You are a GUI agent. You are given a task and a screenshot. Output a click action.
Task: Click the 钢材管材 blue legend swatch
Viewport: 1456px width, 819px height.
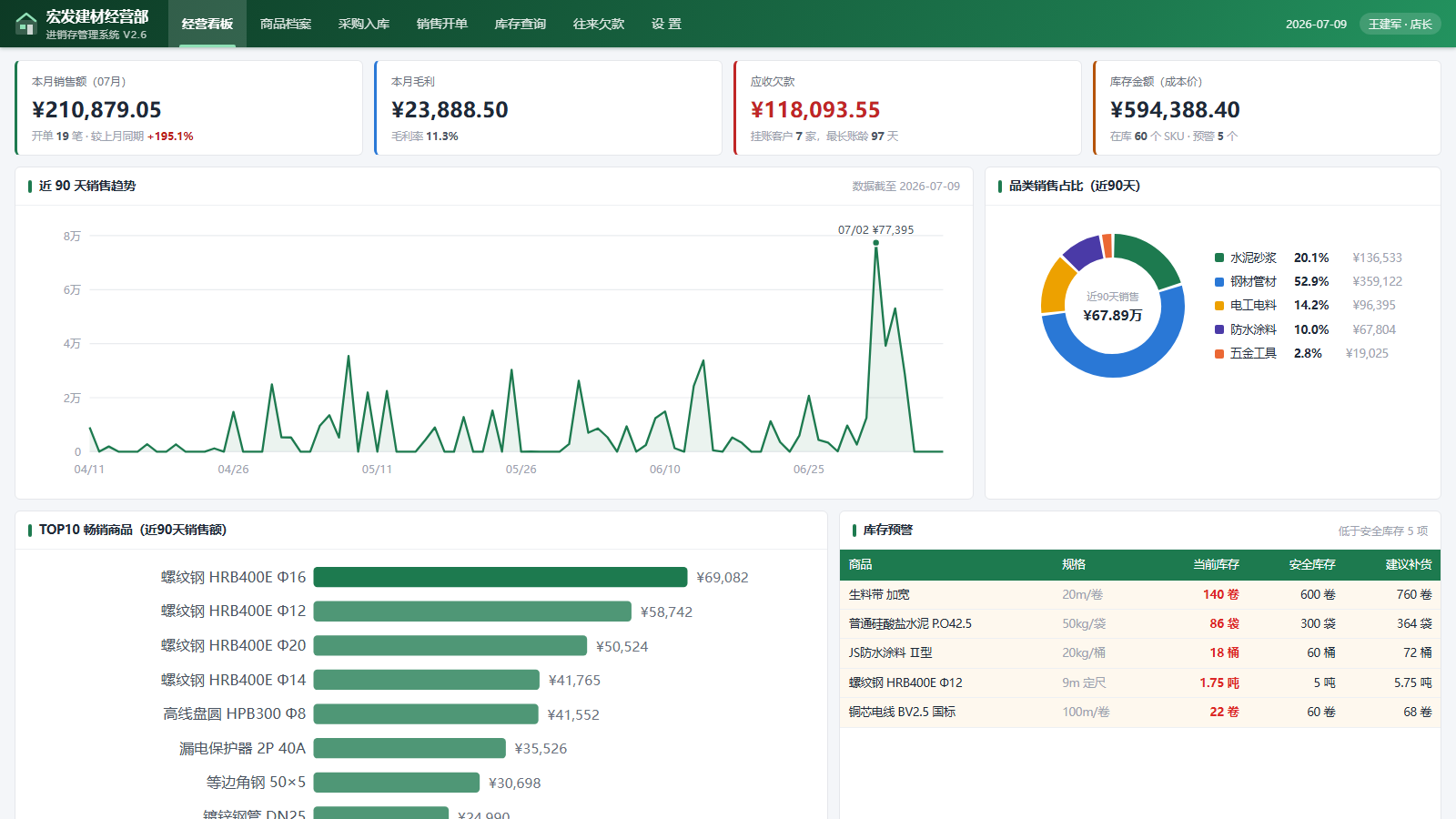[1219, 282]
